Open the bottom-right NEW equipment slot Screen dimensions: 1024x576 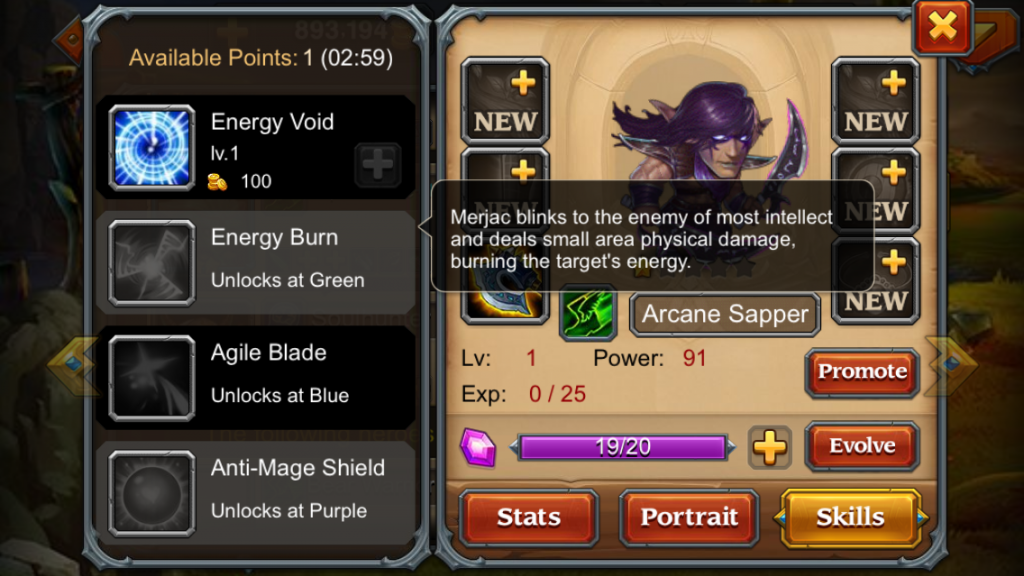click(875, 282)
